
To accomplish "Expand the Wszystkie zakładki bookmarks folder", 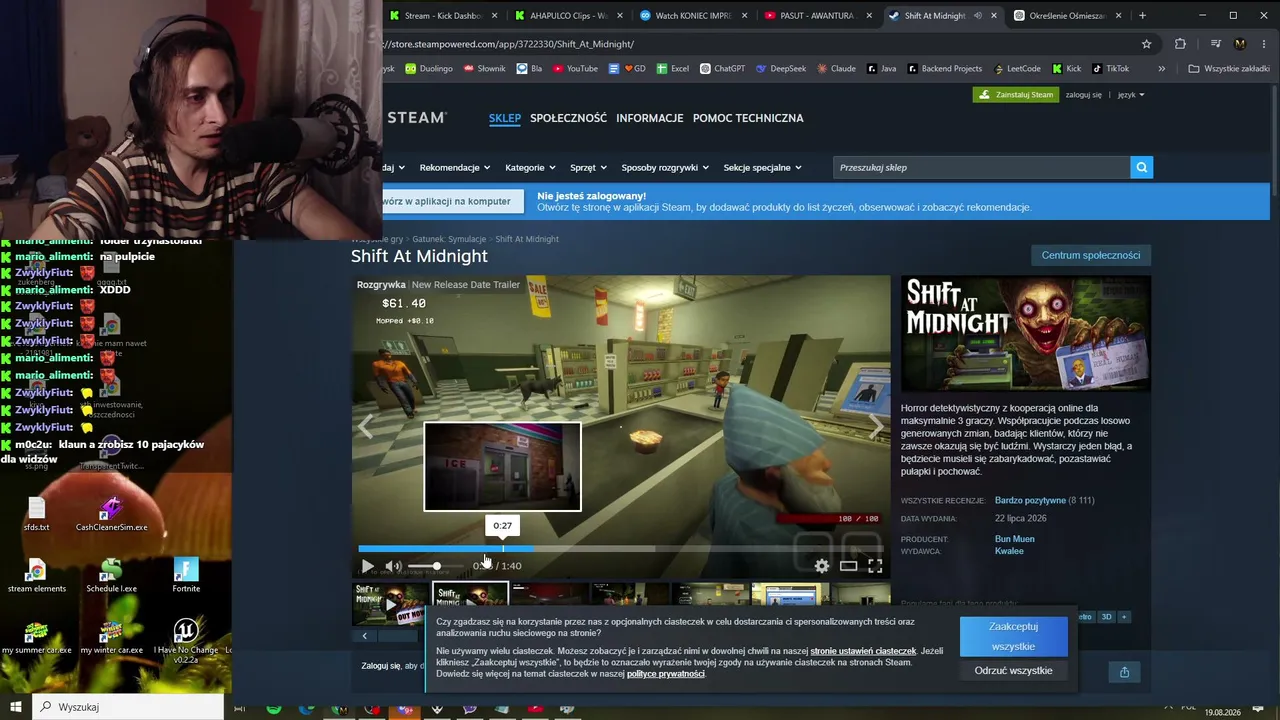I will coord(1228,69).
